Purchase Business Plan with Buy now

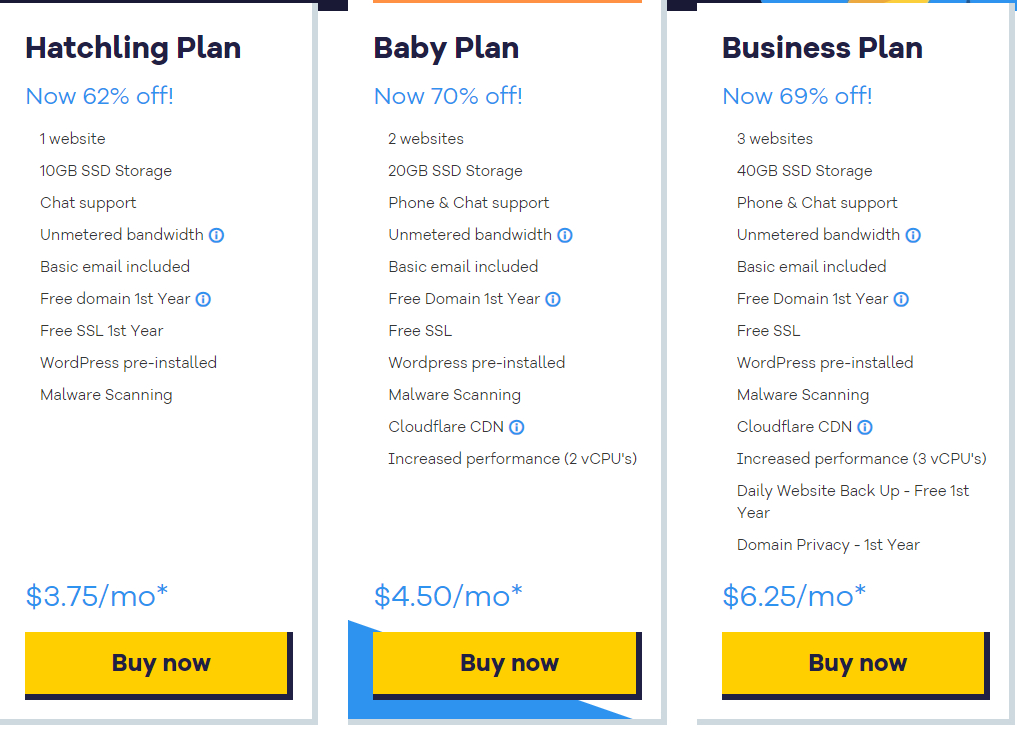pyautogui.click(x=855, y=662)
